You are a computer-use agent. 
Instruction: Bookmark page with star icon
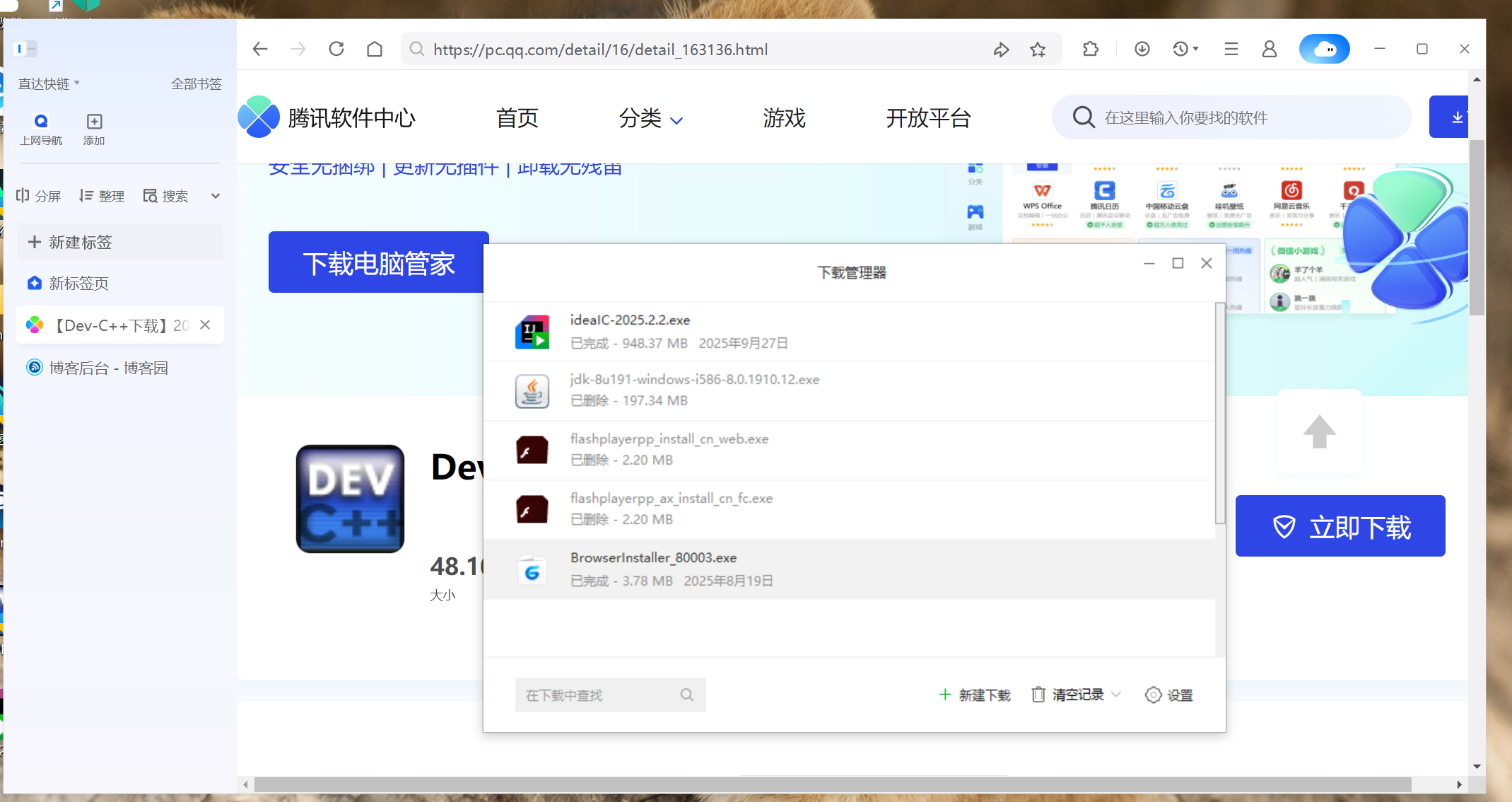[x=1038, y=50]
